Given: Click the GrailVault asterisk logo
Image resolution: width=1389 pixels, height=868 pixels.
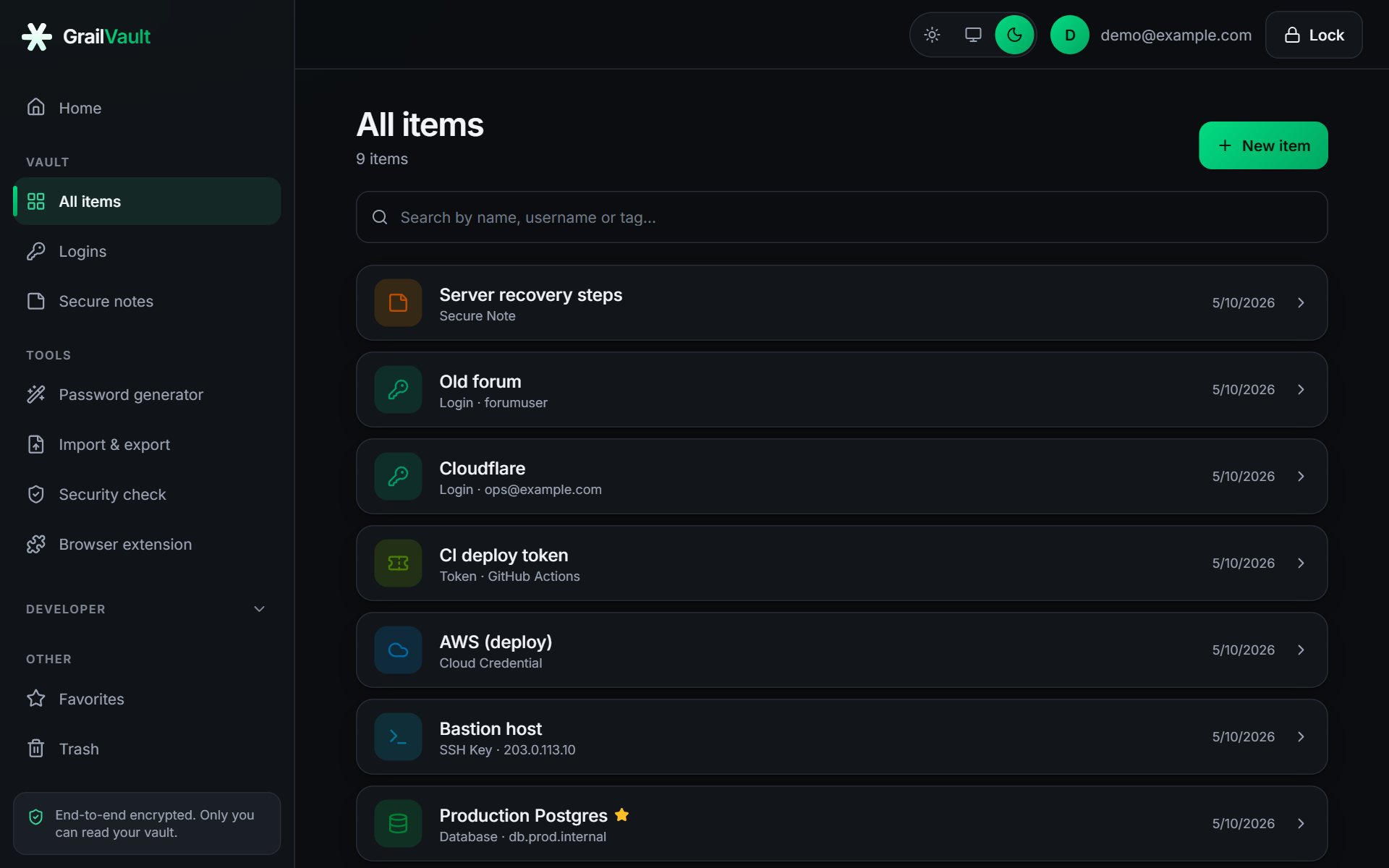Looking at the screenshot, I should pos(36,36).
